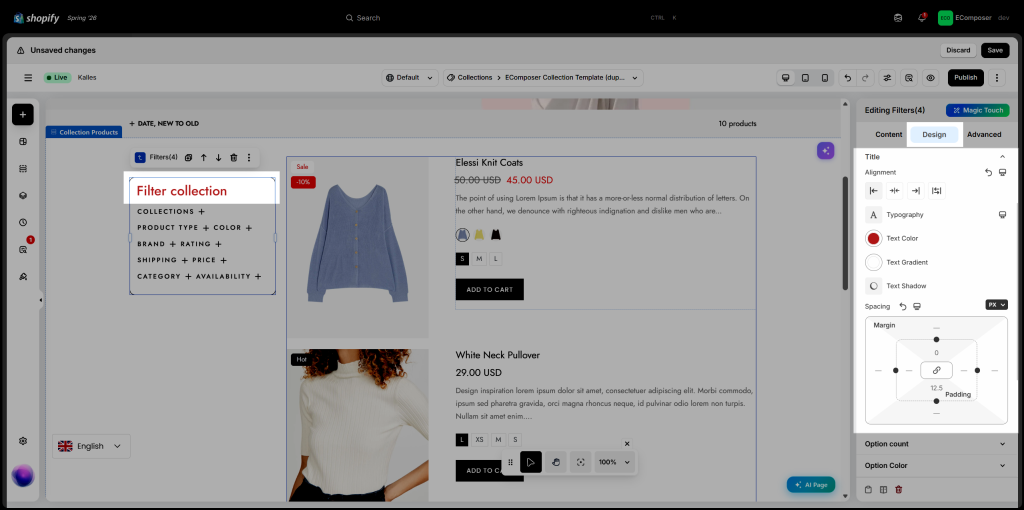
Task: Open the English language selector
Action: [x=91, y=446]
